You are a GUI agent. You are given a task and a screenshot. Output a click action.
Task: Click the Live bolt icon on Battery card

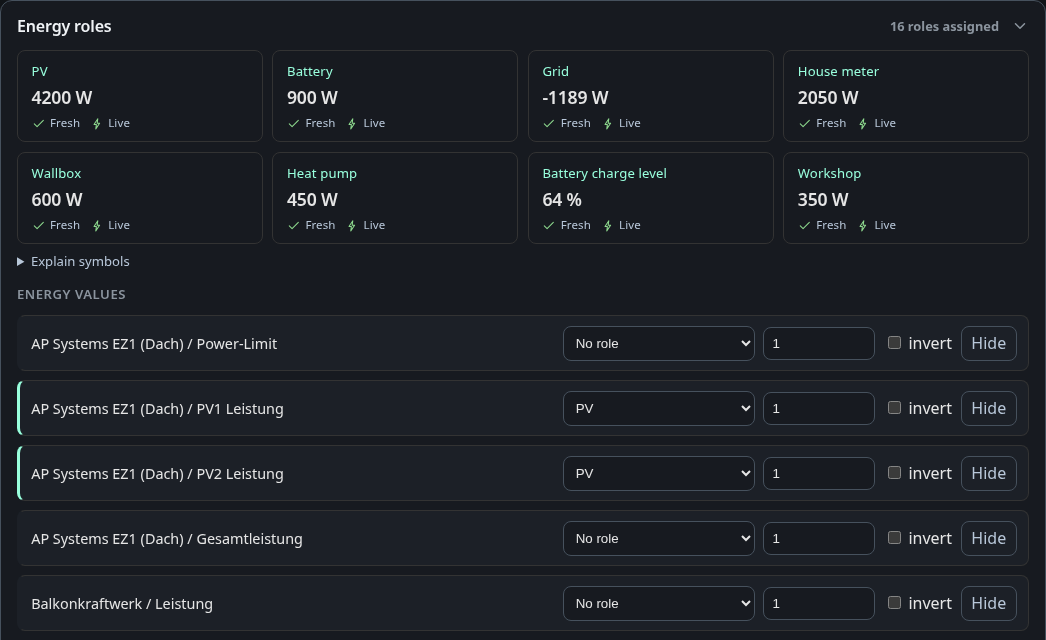pyautogui.click(x=352, y=123)
